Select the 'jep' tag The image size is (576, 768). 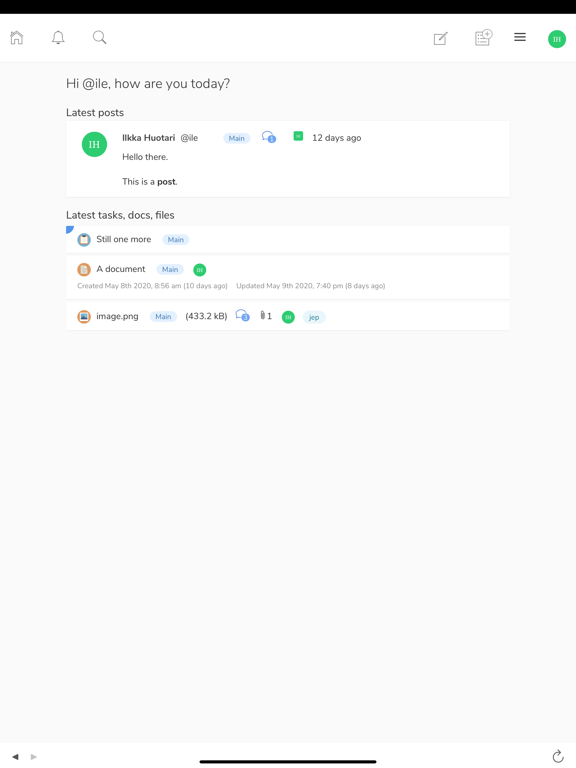314,317
